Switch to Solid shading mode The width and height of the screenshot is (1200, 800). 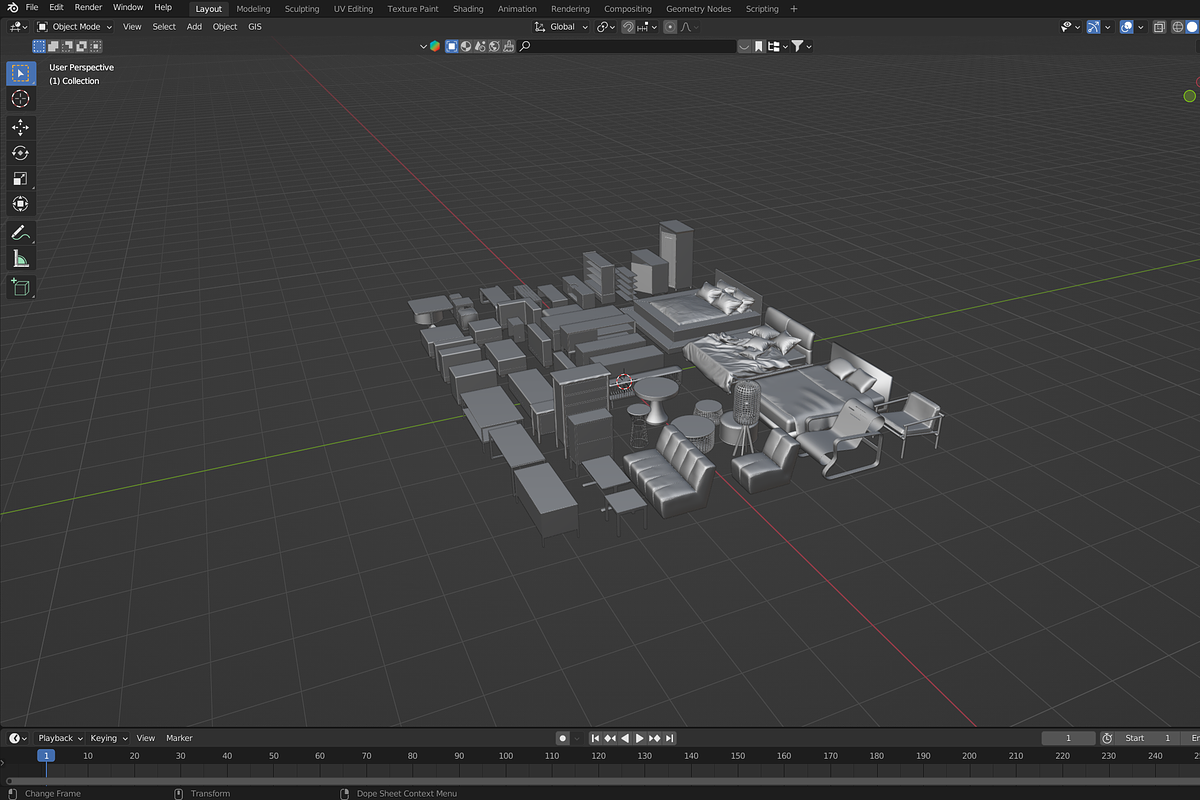coord(1192,27)
